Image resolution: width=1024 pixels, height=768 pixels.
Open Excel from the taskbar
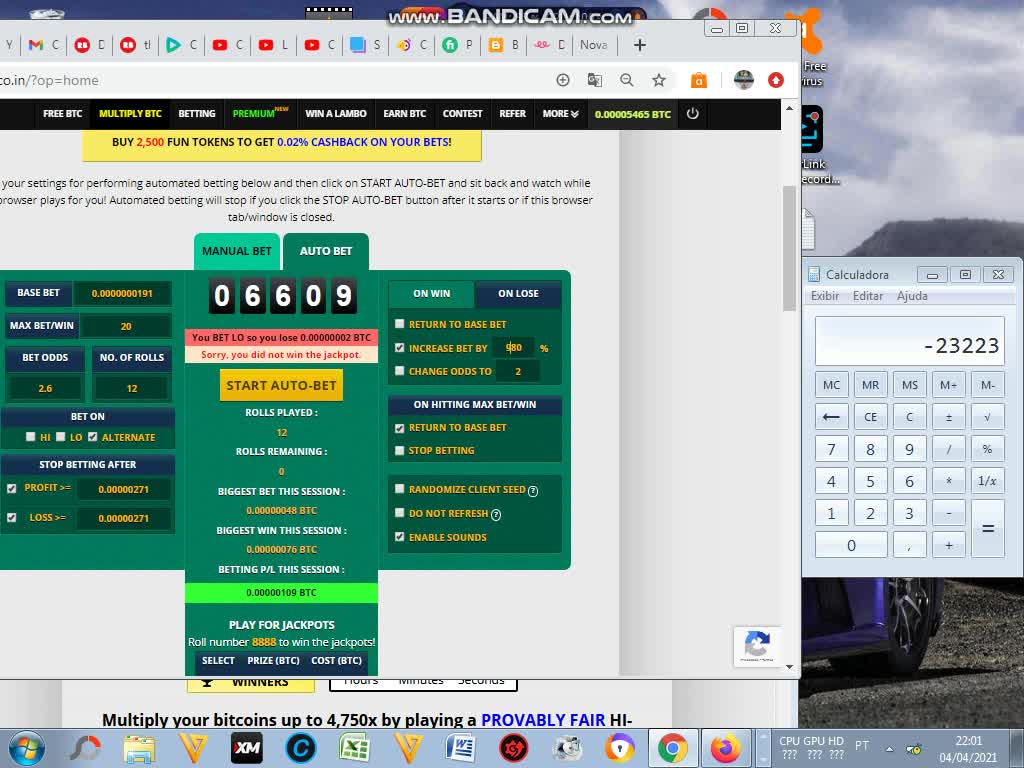[x=354, y=748]
